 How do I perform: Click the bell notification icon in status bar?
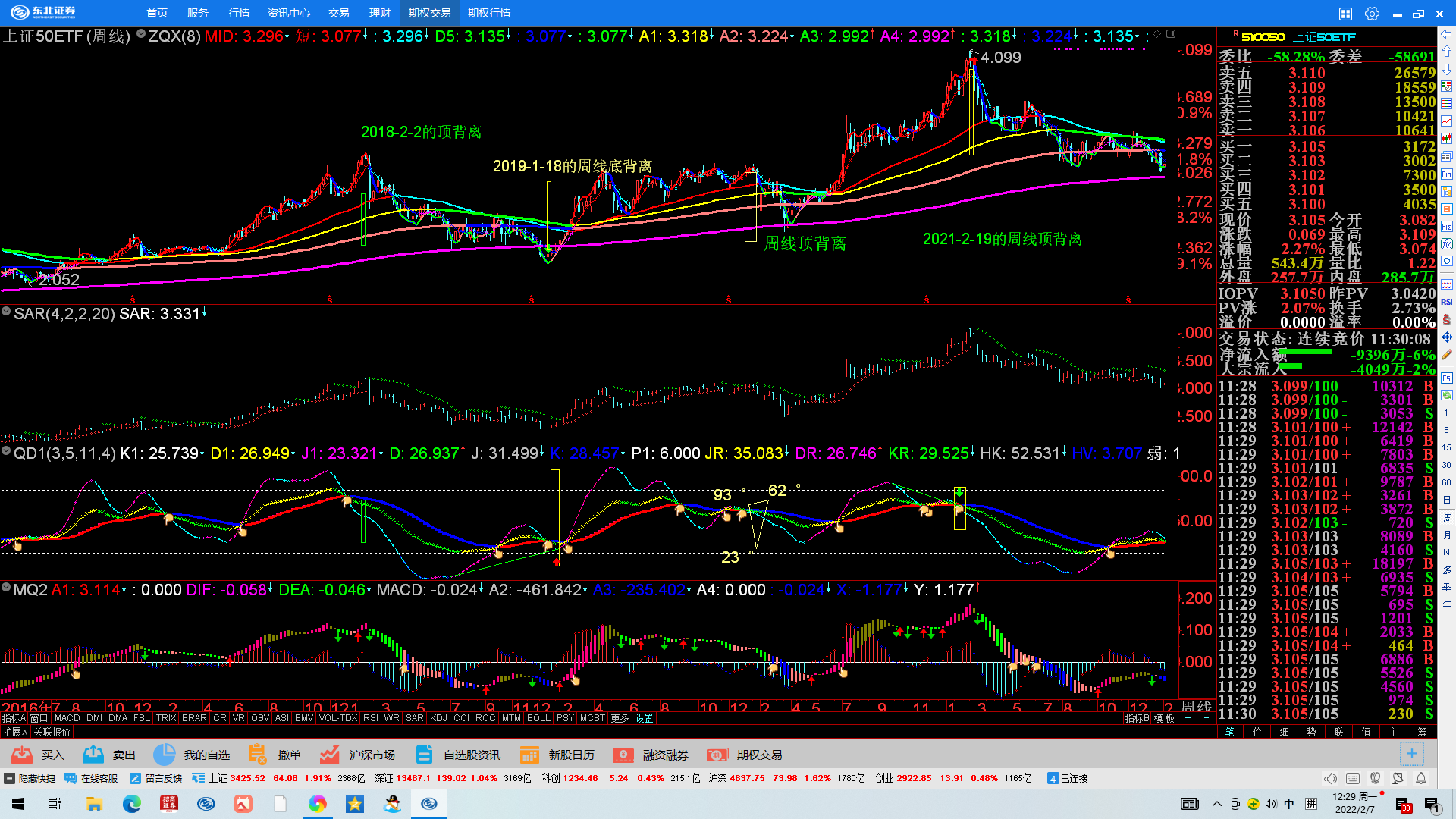(1421, 778)
